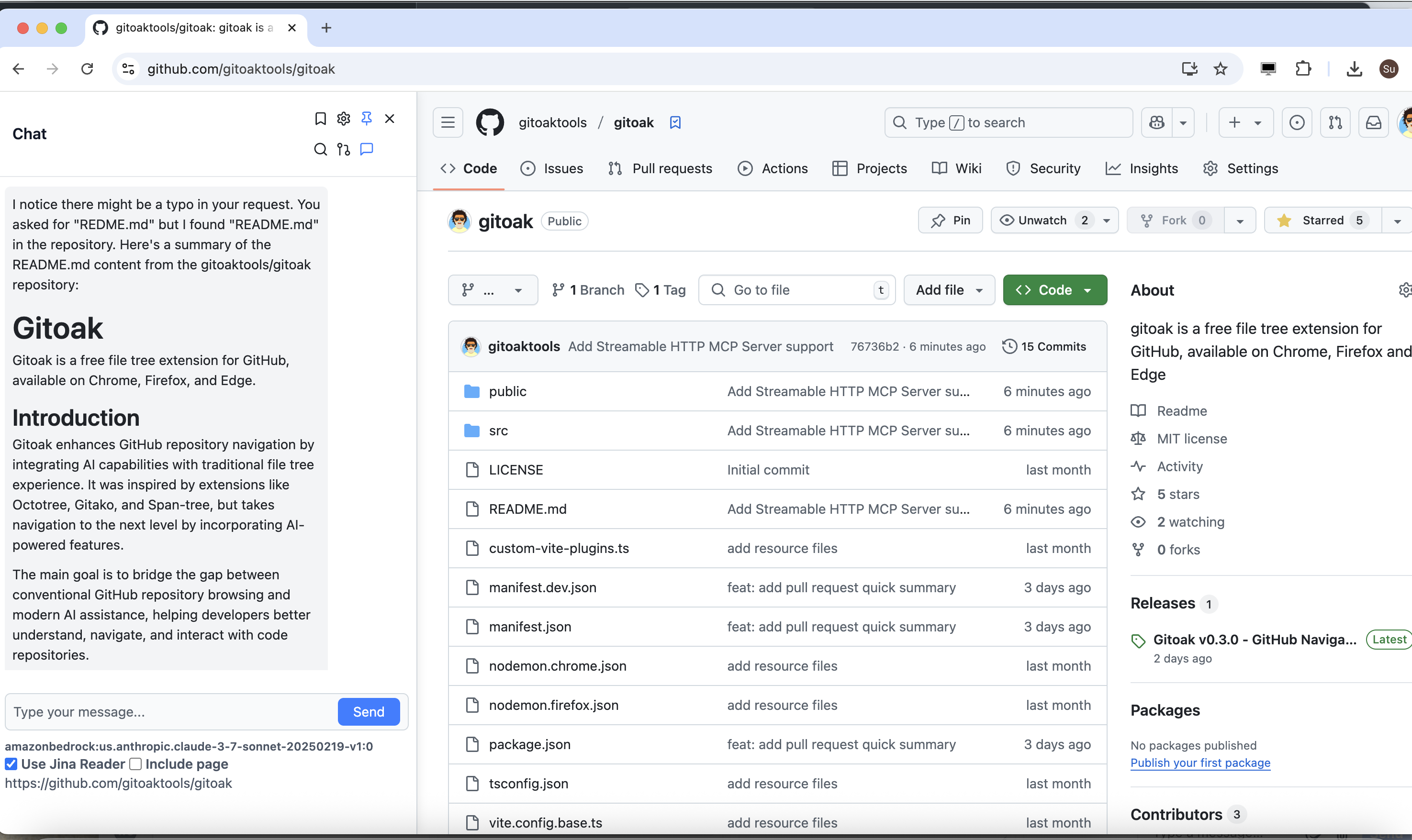Focus the Type your message input
Viewport: 1412px width, 840px height.
coord(170,712)
